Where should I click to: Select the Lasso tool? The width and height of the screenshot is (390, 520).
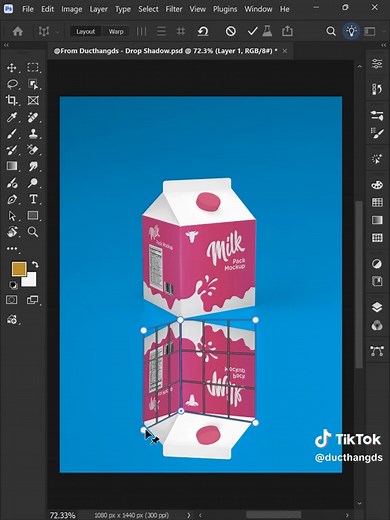pos(12,84)
